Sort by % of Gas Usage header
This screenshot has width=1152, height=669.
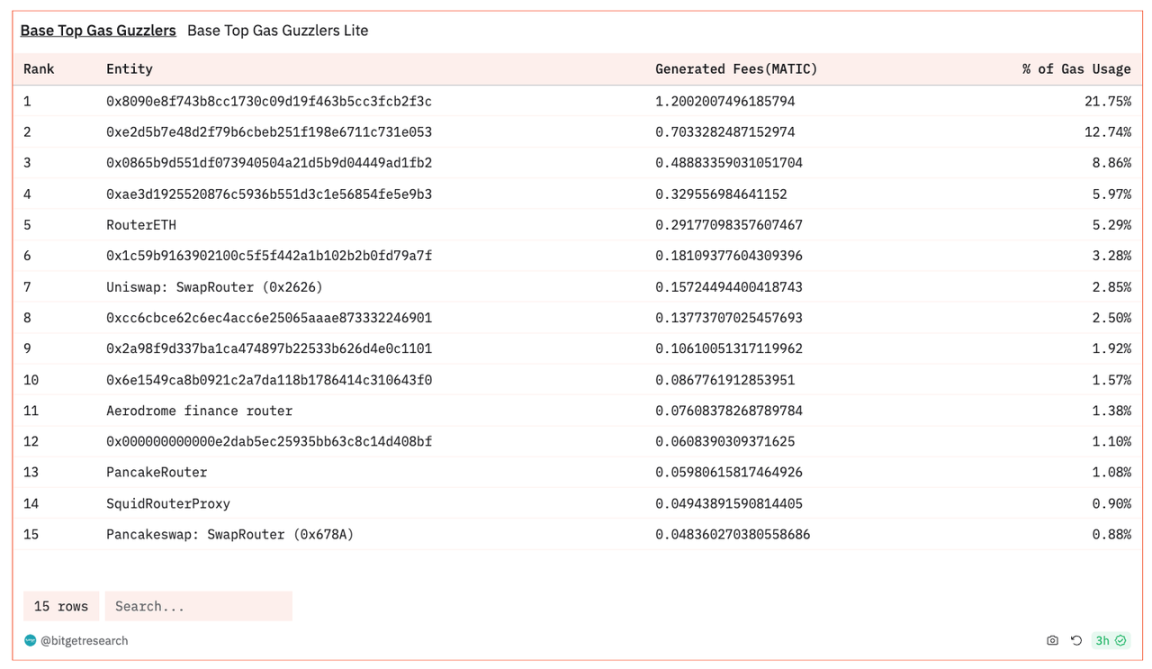click(x=1076, y=69)
